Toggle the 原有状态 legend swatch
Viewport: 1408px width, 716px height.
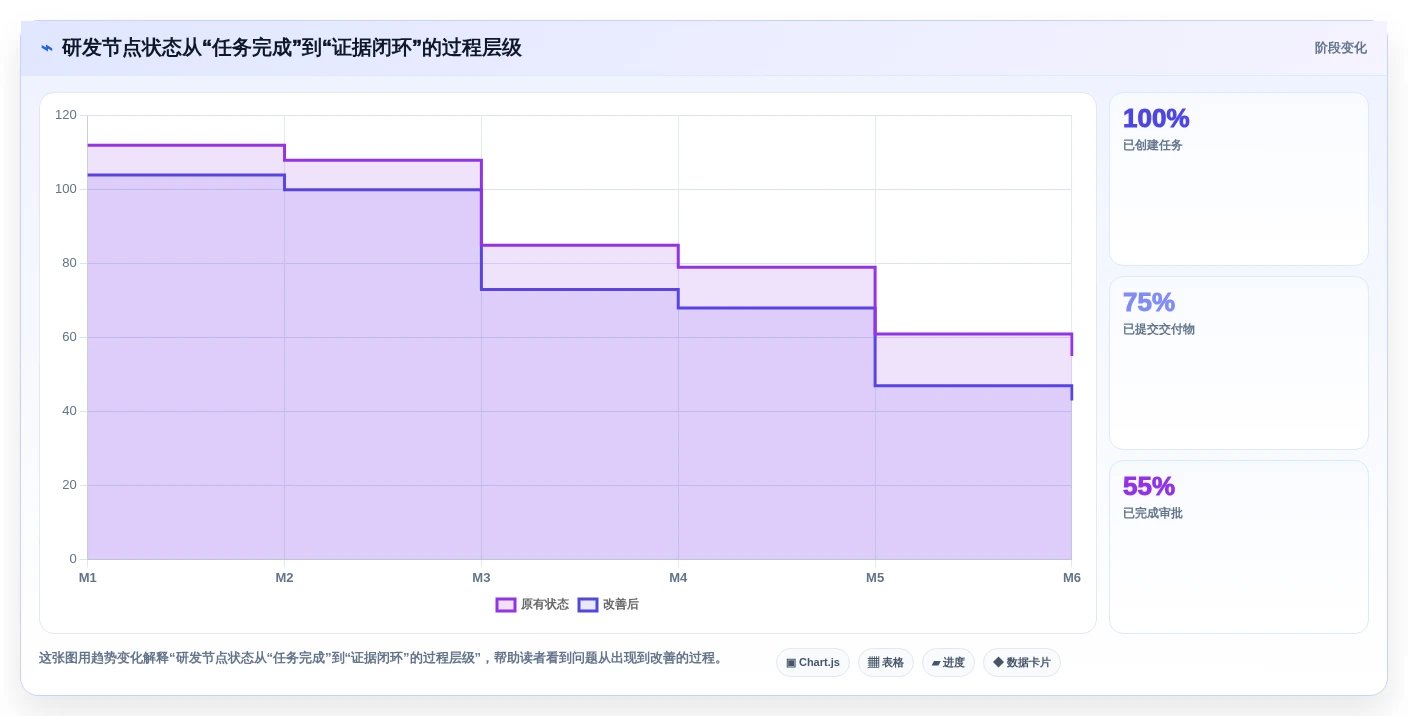tap(506, 605)
